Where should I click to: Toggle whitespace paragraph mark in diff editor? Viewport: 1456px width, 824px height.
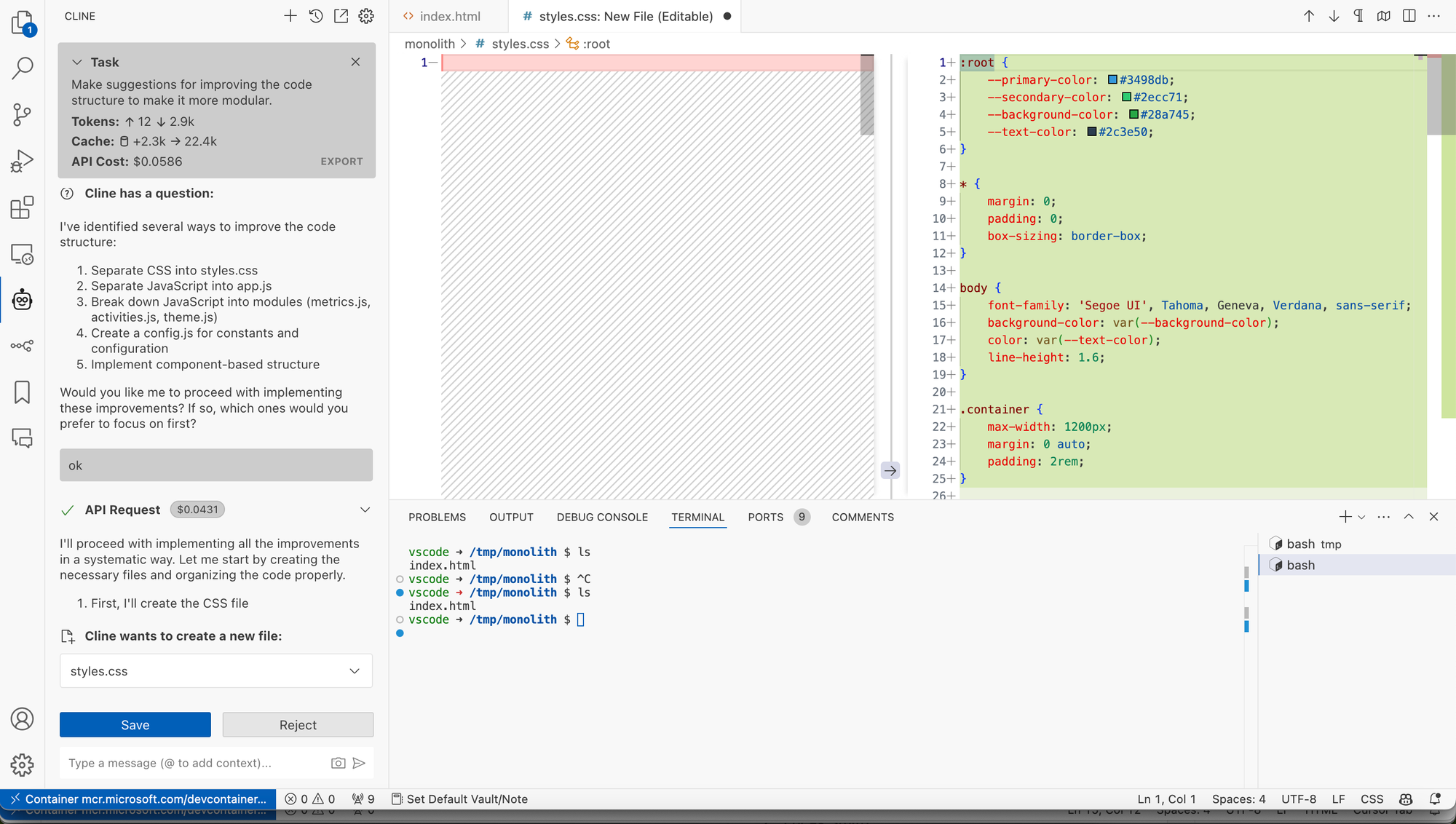point(1358,16)
